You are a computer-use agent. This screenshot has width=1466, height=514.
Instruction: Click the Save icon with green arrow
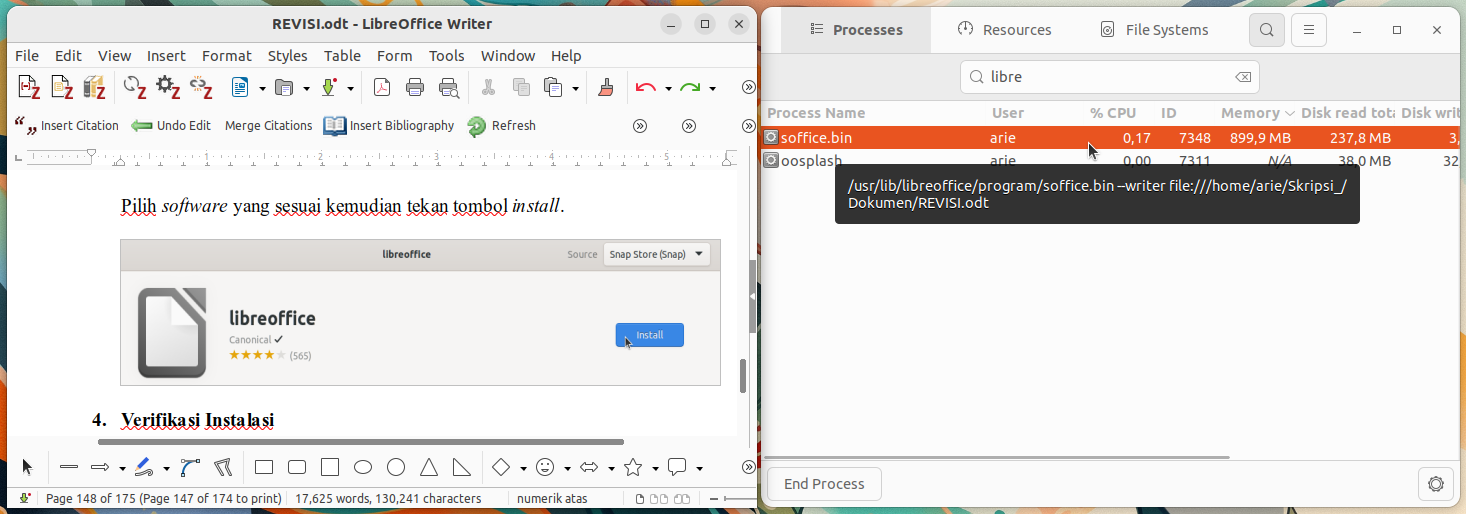pos(329,88)
